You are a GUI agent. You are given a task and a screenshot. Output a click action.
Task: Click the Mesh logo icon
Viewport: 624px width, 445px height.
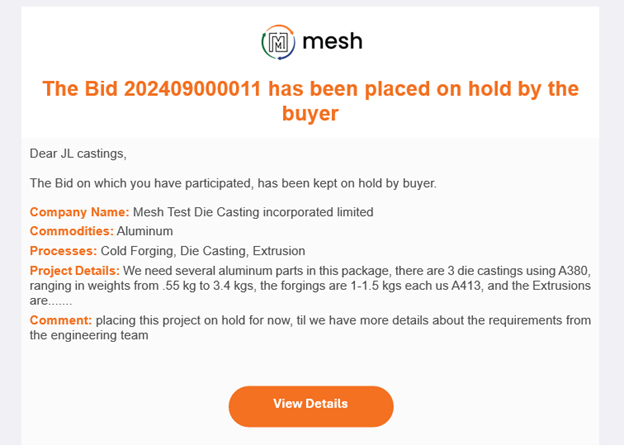pos(278,42)
